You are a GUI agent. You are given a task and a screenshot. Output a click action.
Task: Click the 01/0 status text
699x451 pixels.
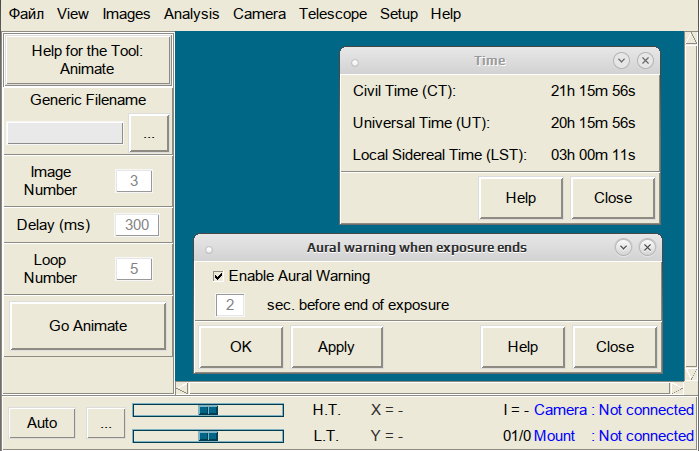click(517, 436)
